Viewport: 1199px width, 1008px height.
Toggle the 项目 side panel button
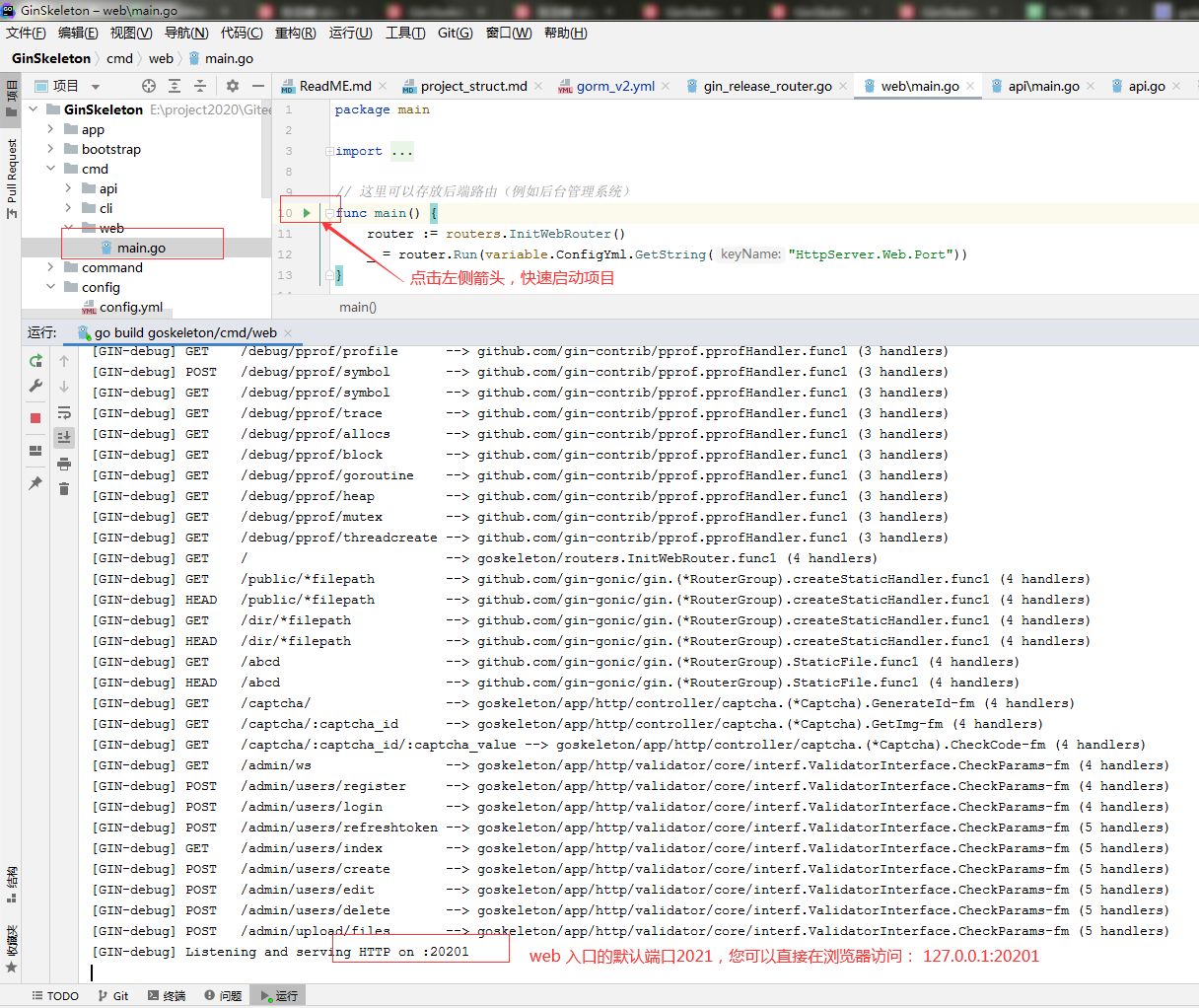click(x=11, y=99)
